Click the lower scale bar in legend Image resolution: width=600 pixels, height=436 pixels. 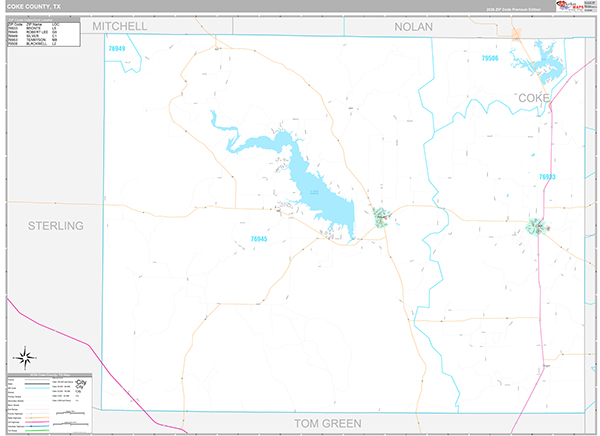coord(70,424)
